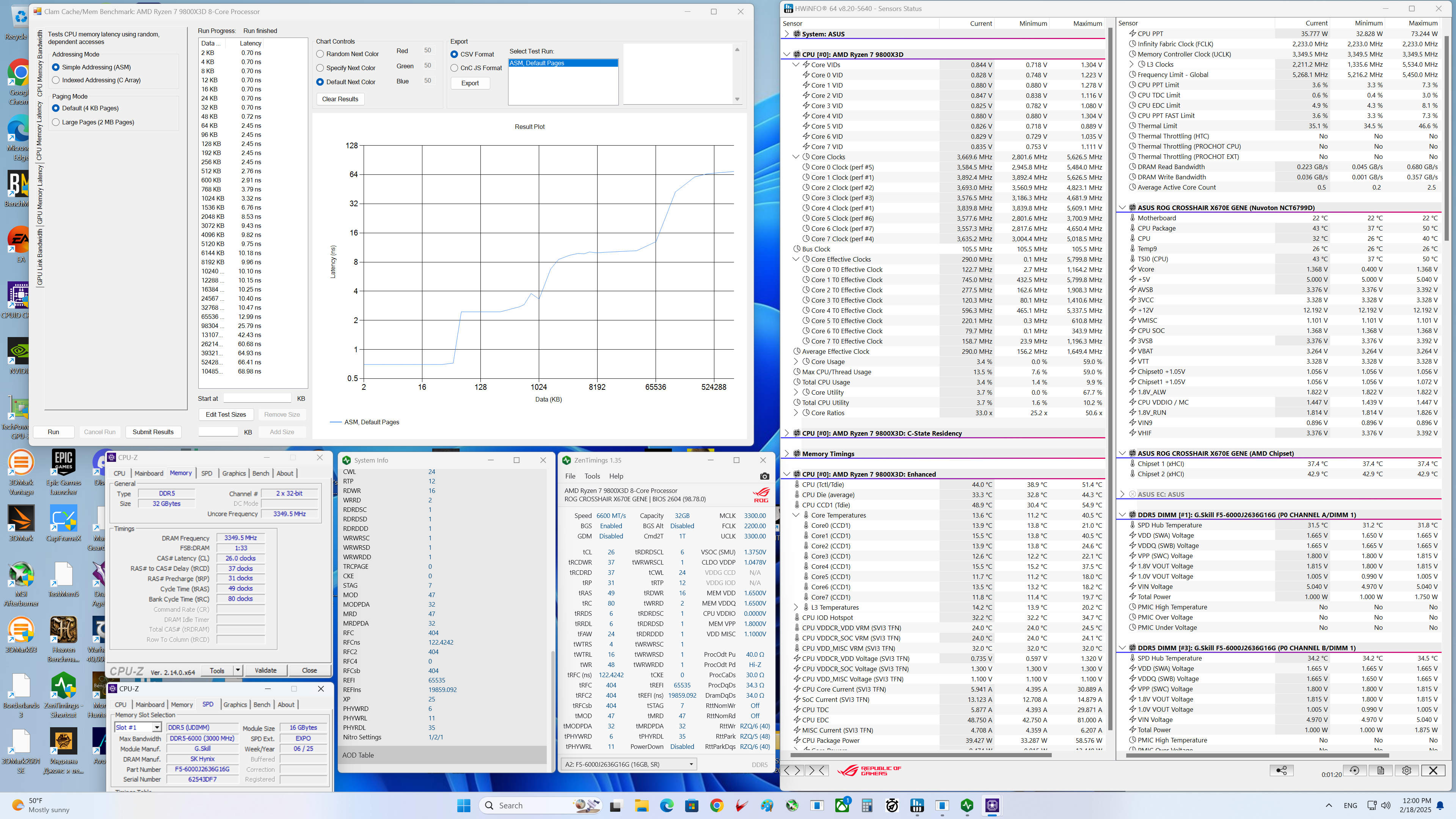Click the HWiNFO logging file icon
This screenshot has height=819, width=1456.
pyautogui.click(x=1380, y=770)
